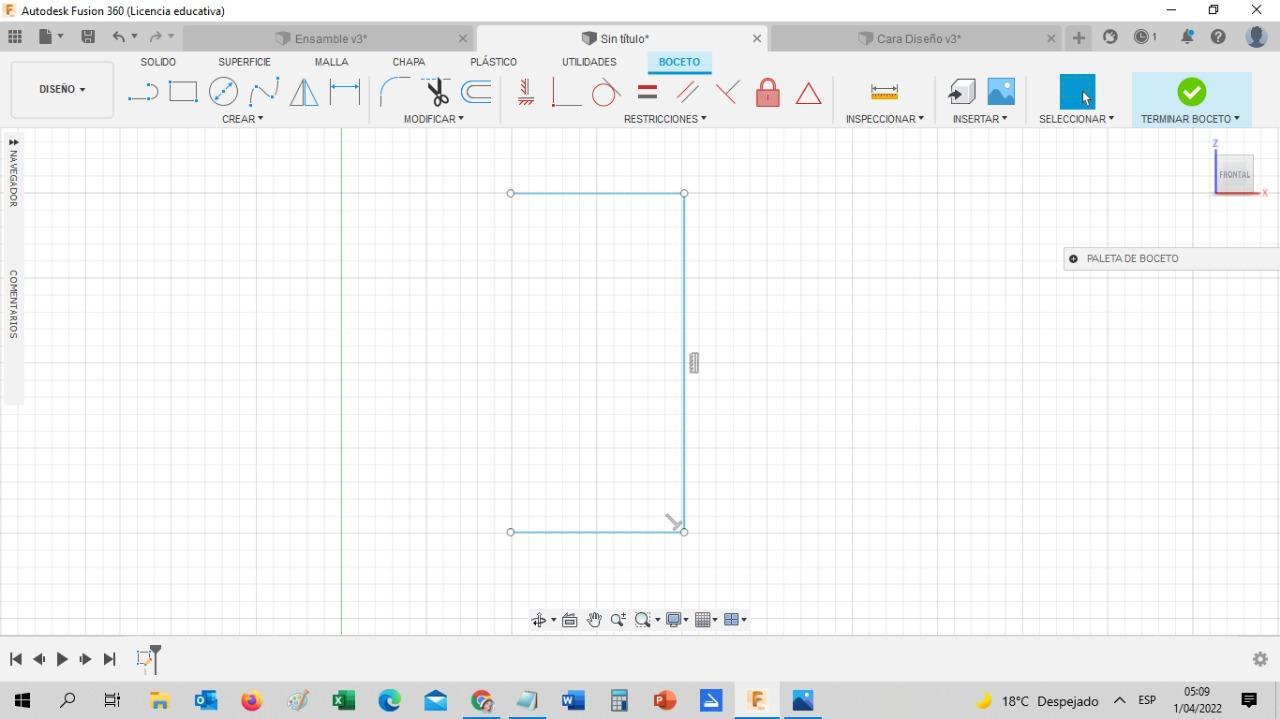
Task: Select the Line sketch tool
Action: [x=143, y=92]
